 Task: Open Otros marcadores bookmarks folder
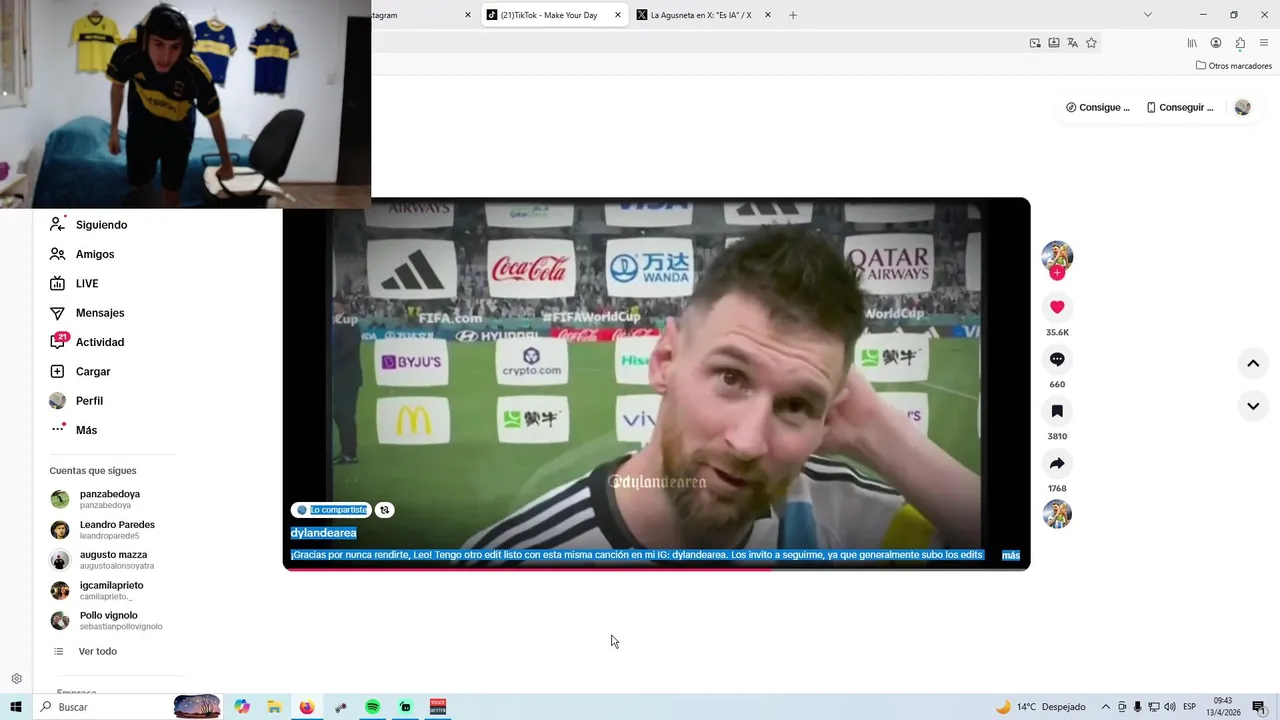click(1234, 66)
